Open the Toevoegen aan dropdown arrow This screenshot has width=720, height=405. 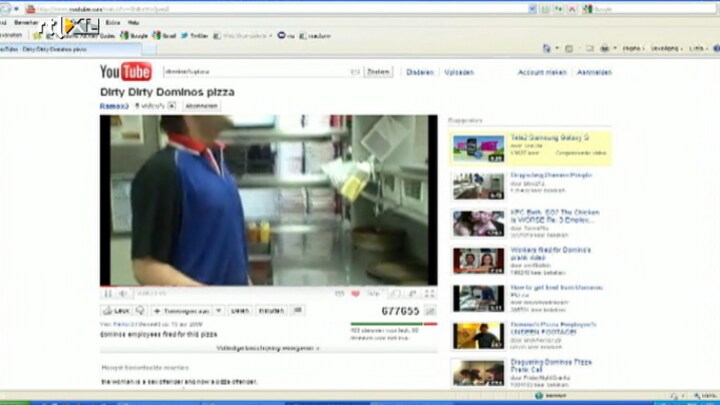[x=219, y=311]
